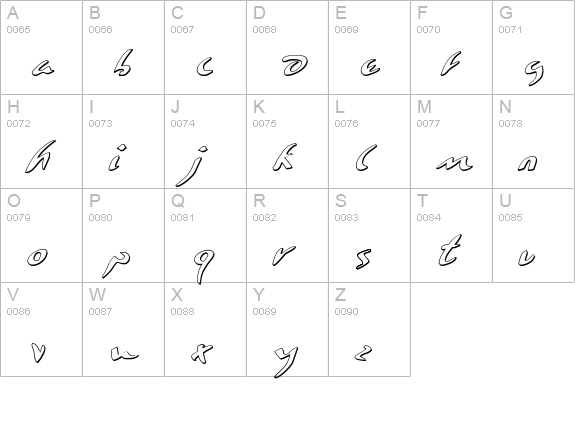Select the glyph cell for letter A
The width and height of the screenshot is (575, 421).
41,47
